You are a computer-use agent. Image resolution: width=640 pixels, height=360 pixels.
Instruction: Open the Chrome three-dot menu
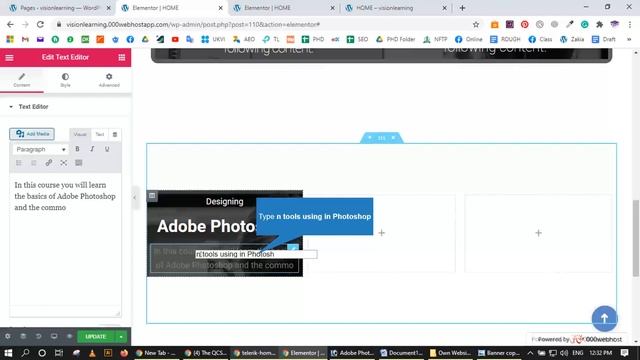[630, 24]
